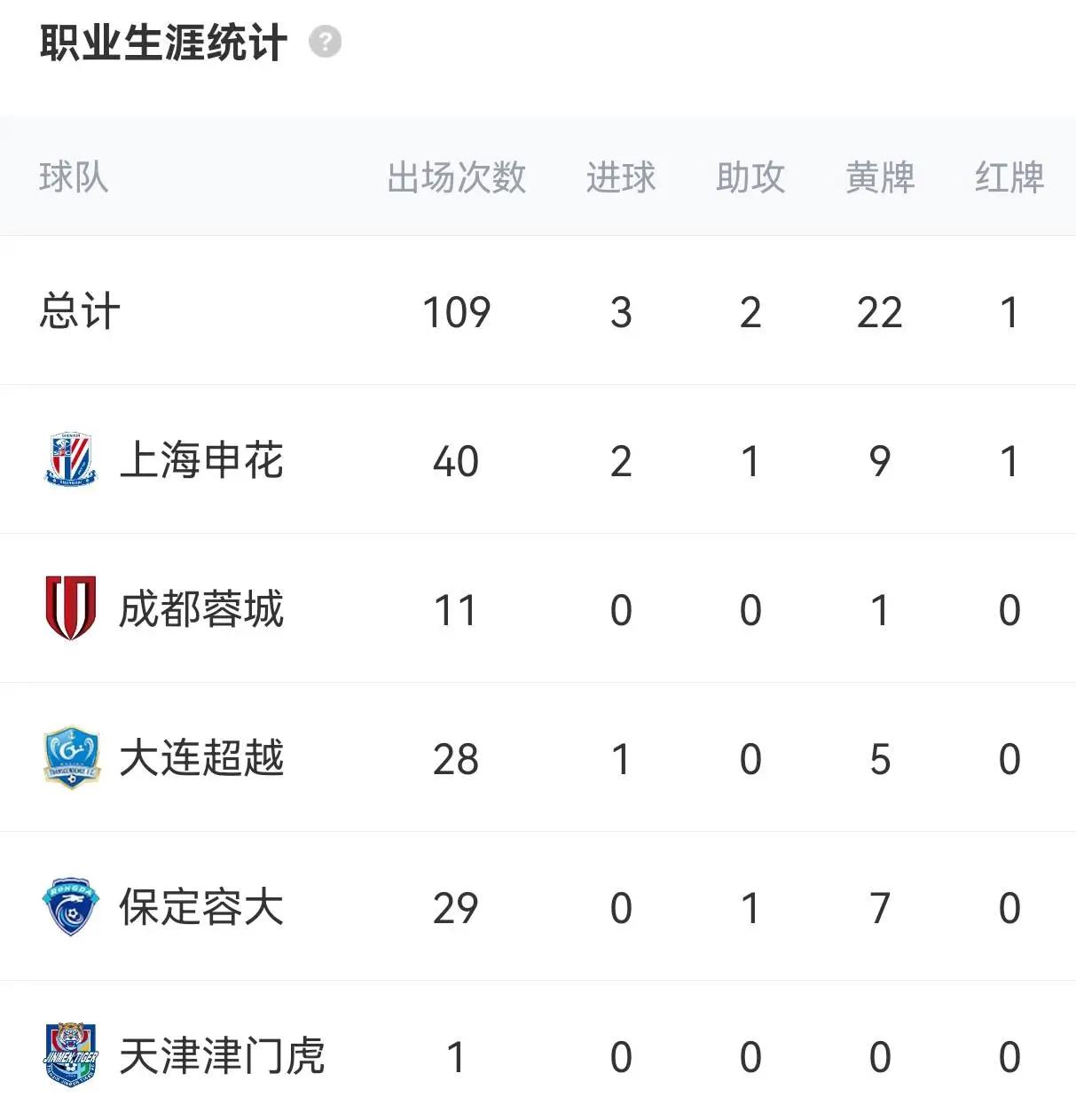This screenshot has height=1120, width=1076.
Task: Click the 球队 column header
Action: (x=74, y=177)
